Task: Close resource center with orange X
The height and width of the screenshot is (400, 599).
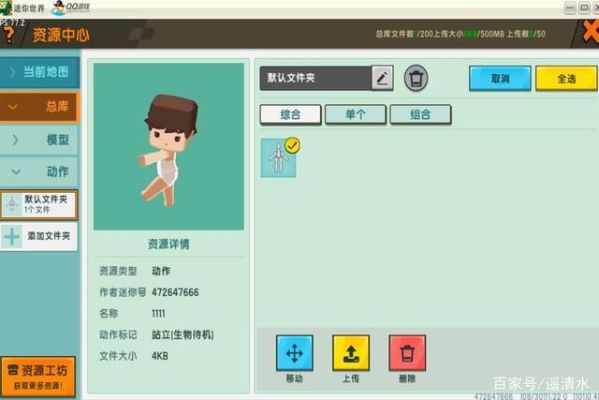Action: [x=590, y=31]
